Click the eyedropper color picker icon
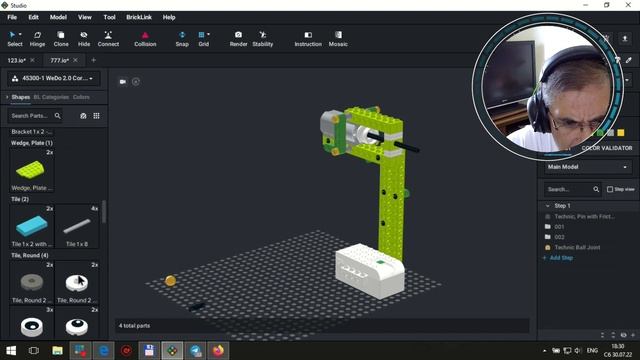The width and height of the screenshot is (640, 360). 629,60
